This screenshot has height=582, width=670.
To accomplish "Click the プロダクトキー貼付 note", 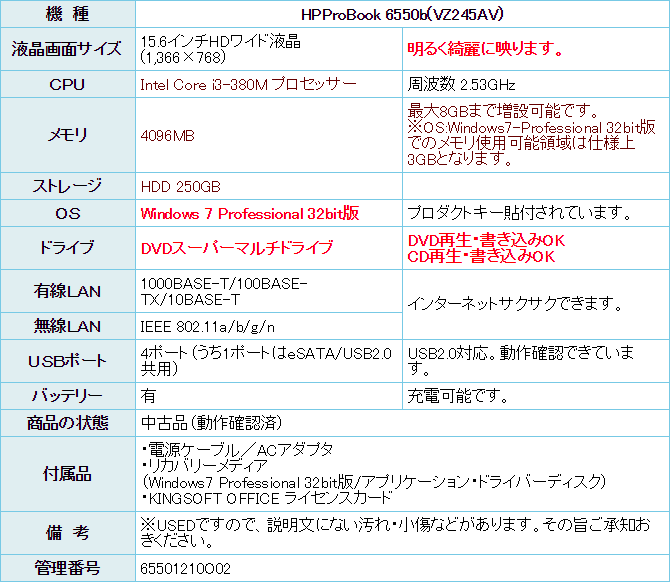I will [518, 213].
